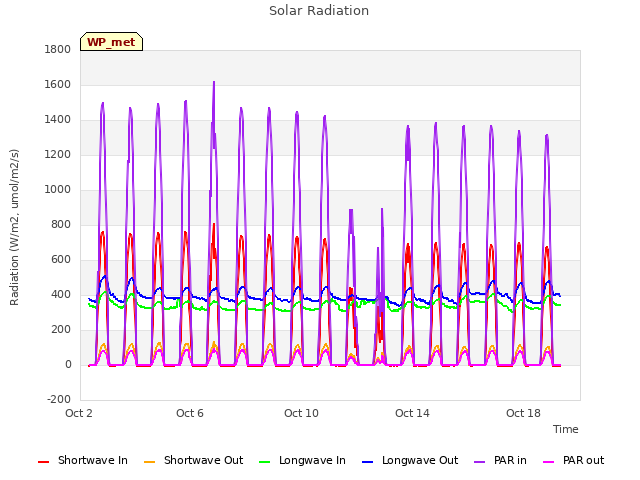
Task: Click the Oct 14 x-axis tick label
Action: point(412,413)
